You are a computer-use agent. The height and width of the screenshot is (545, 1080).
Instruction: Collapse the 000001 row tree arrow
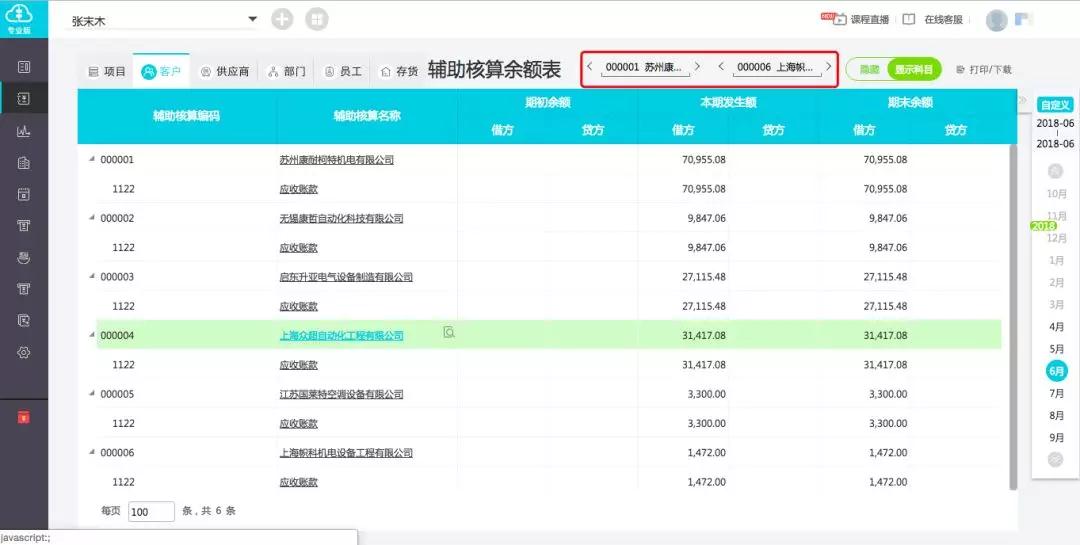pos(92,158)
